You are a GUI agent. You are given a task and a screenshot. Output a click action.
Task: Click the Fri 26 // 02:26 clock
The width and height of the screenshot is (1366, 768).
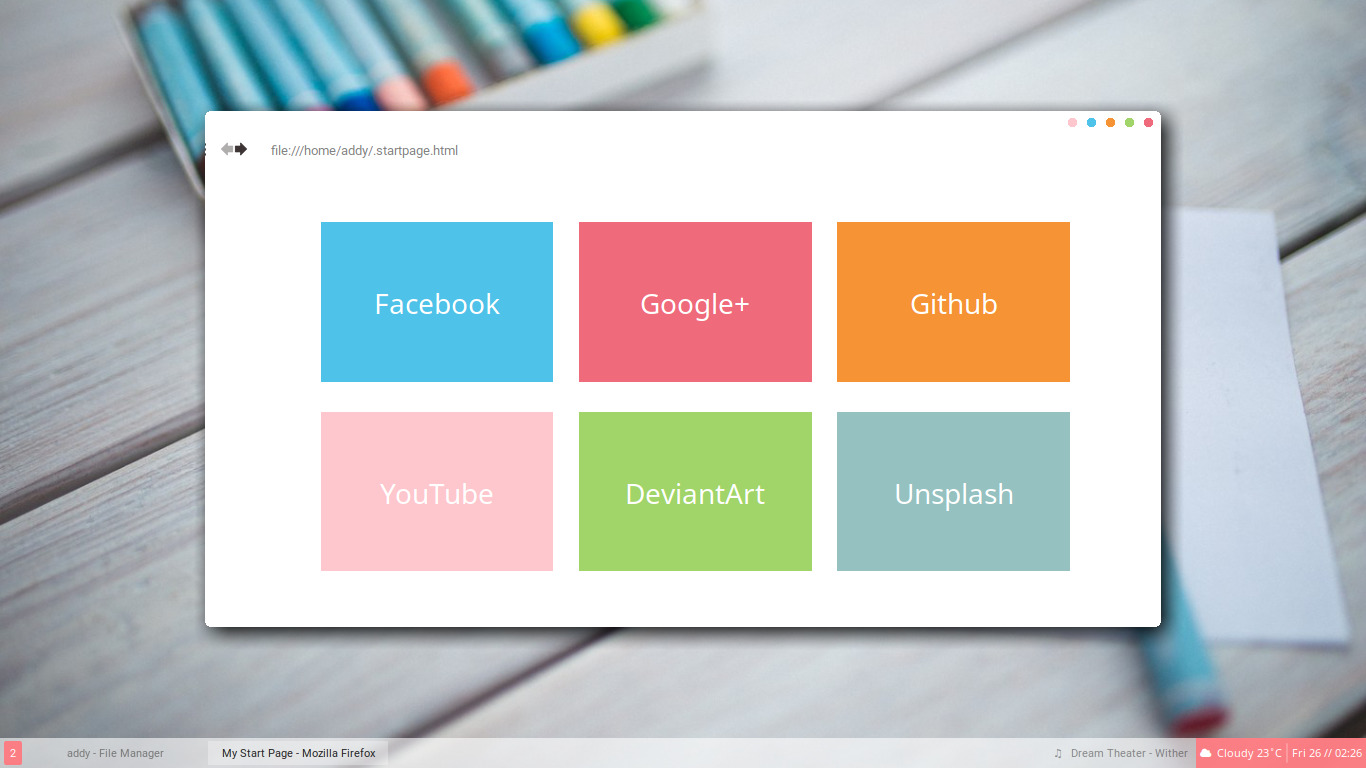[1327, 753]
